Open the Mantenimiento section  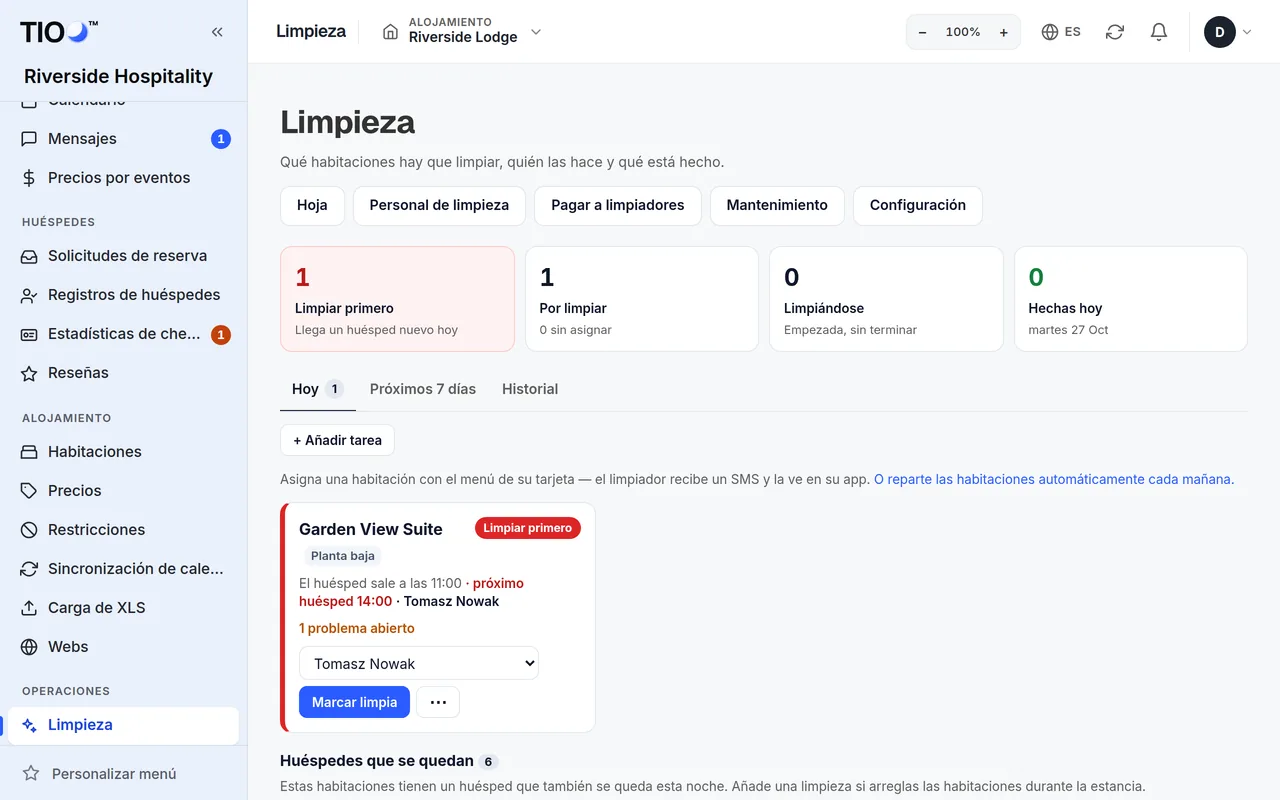[777, 205]
